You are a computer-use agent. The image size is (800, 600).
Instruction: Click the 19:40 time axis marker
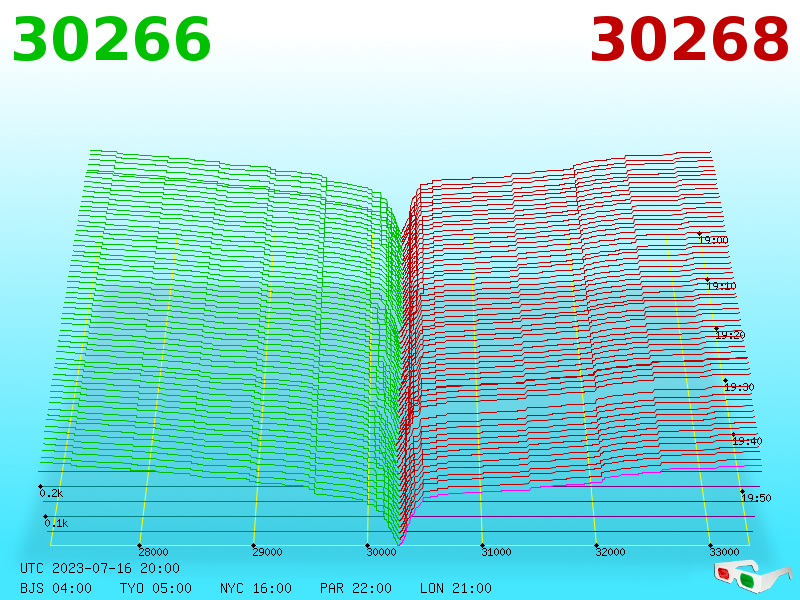(x=747, y=441)
